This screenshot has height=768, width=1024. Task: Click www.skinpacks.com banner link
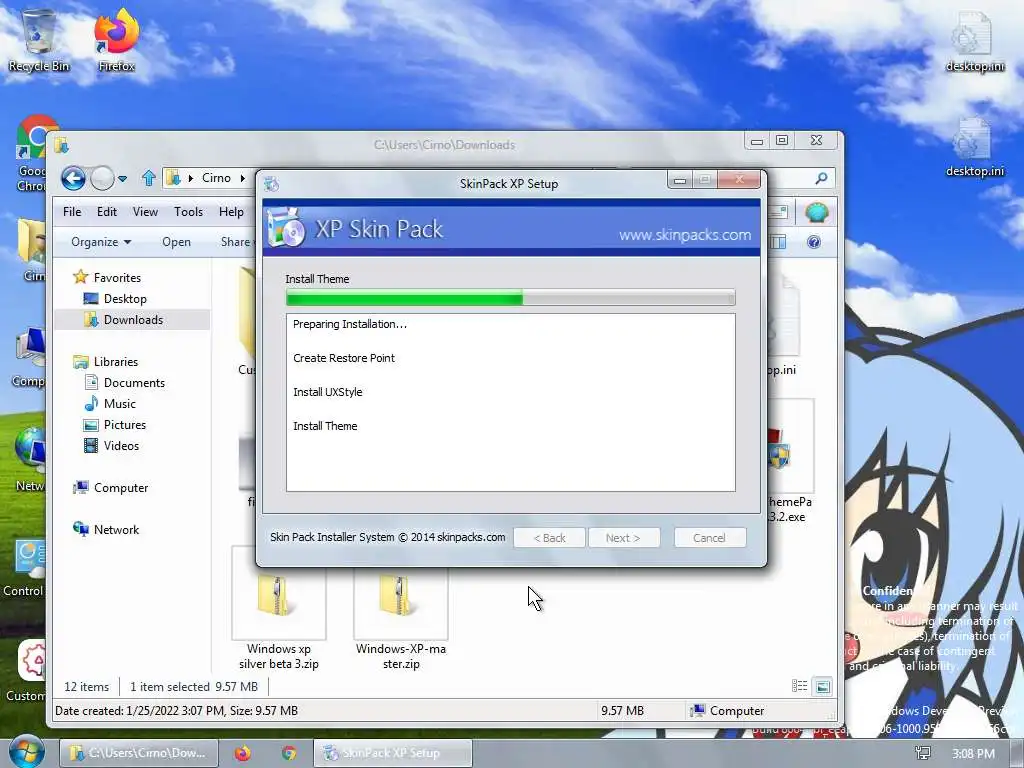click(x=684, y=235)
